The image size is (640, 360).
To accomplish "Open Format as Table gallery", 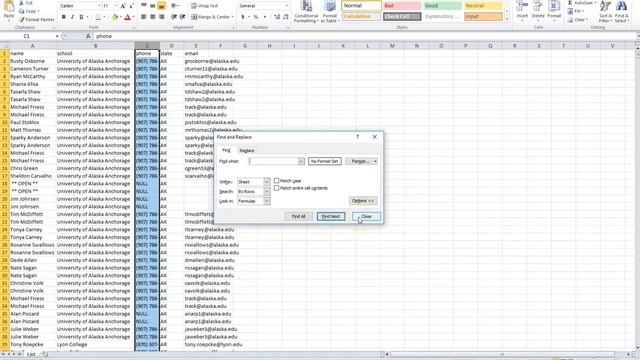I will [330, 12].
